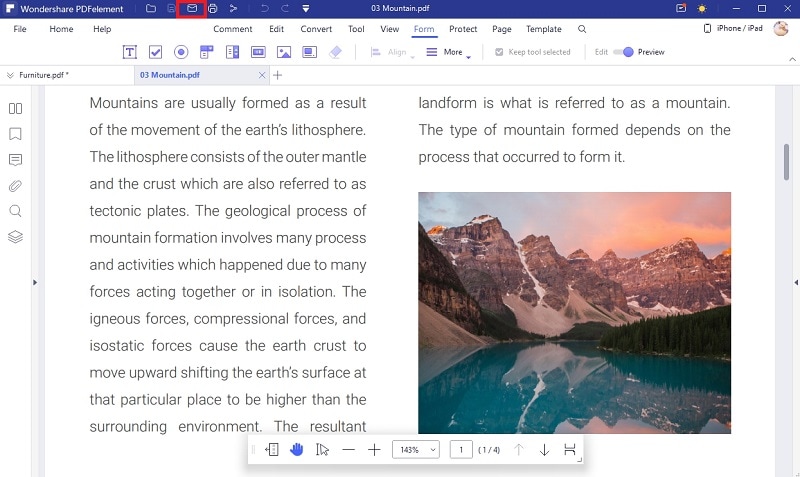Go to previous page with up arrow

(x=518, y=449)
